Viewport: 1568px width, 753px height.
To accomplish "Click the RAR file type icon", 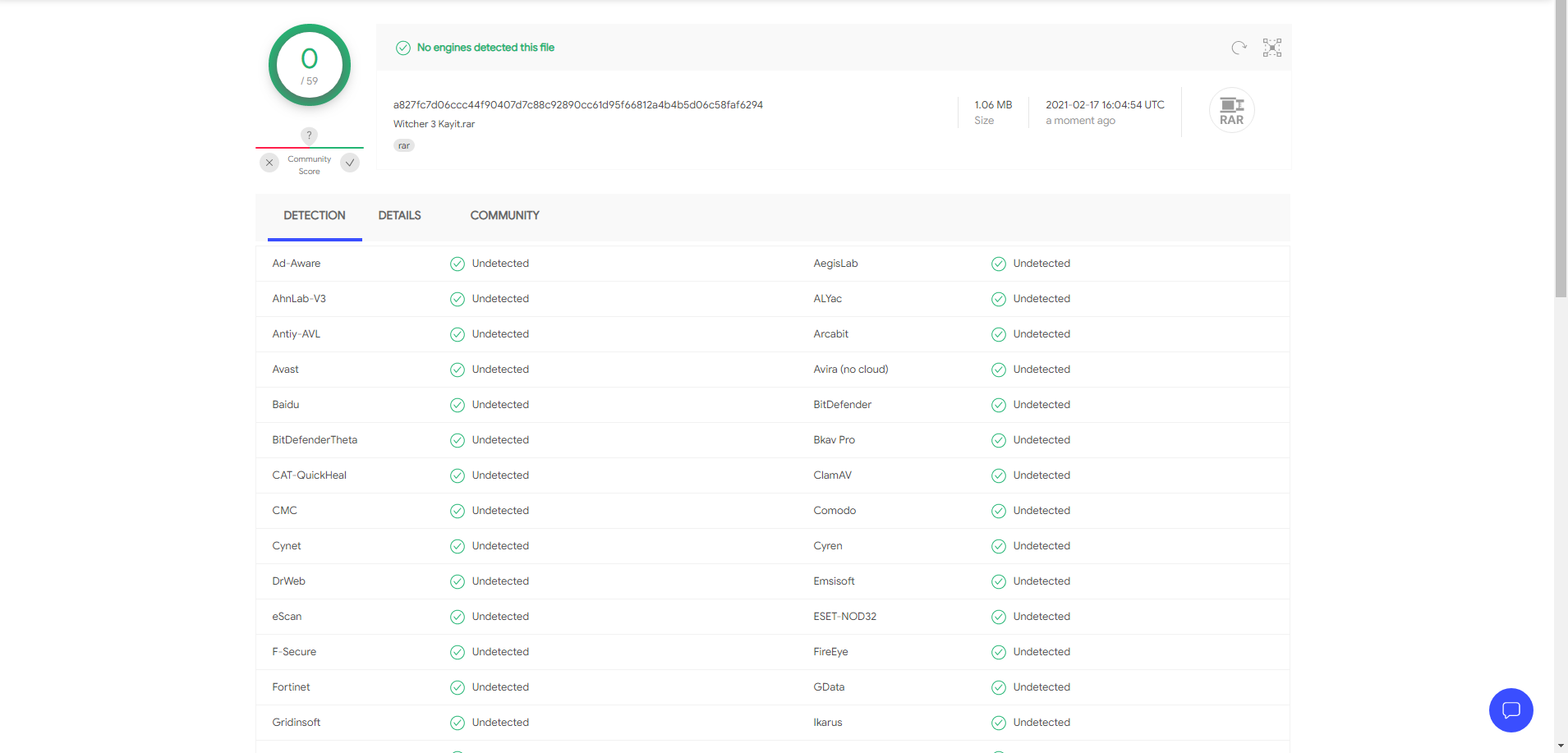I will coord(1231,110).
